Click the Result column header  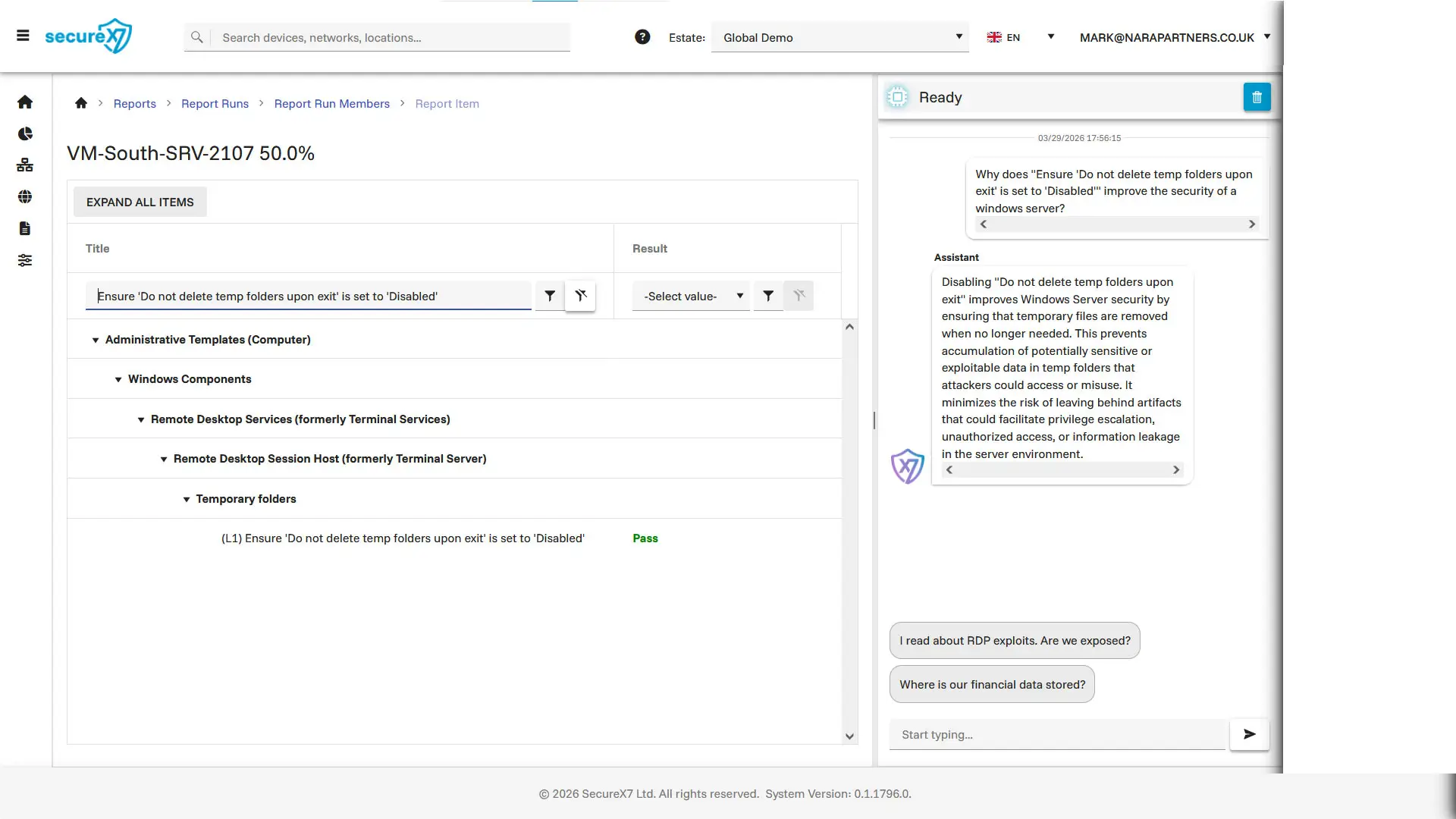[650, 249]
